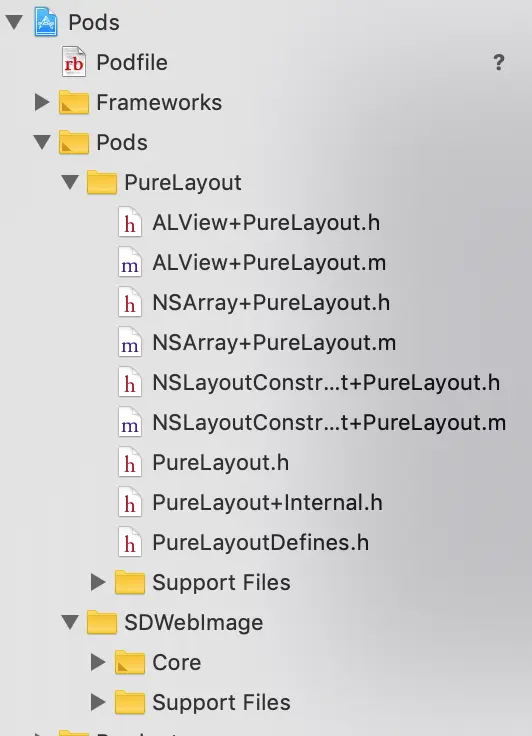Click the Podfile ruby file icon
Image resolution: width=532 pixels, height=736 pixels.
point(74,62)
